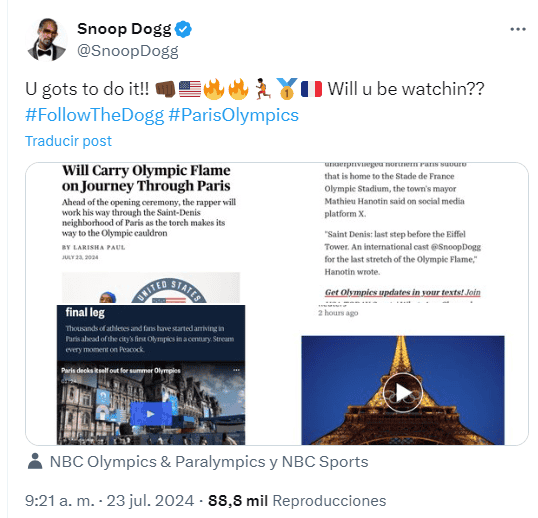Click the Olympic Flame article headline

coord(146,178)
